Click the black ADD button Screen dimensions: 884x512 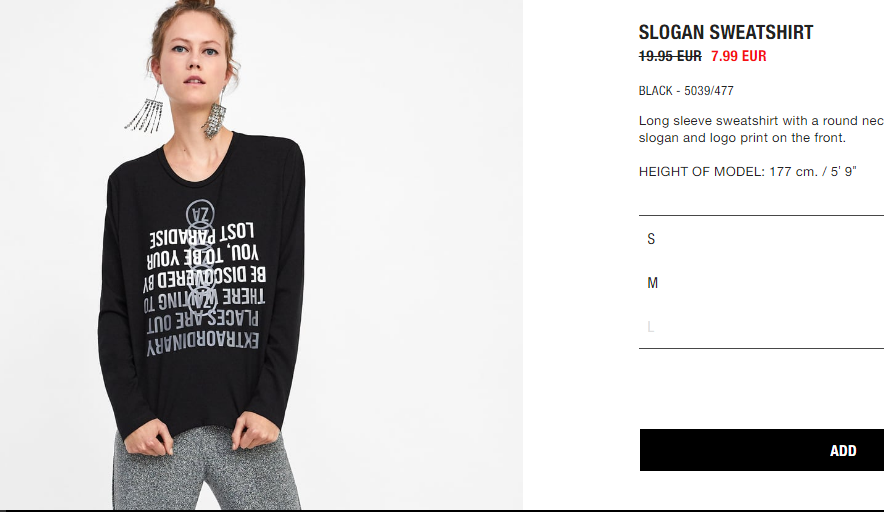click(x=762, y=450)
